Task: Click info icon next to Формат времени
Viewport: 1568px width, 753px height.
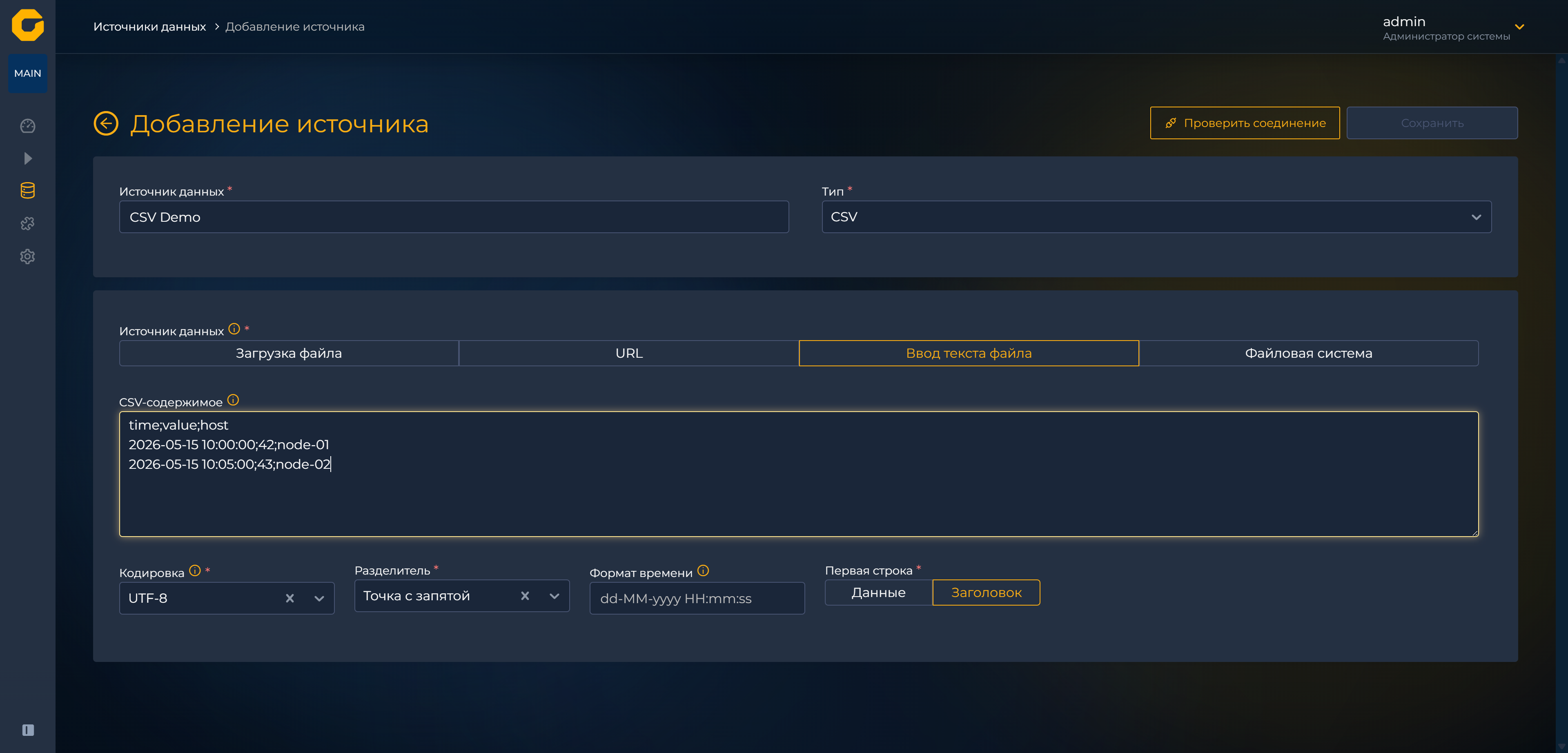Action: [x=703, y=570]
